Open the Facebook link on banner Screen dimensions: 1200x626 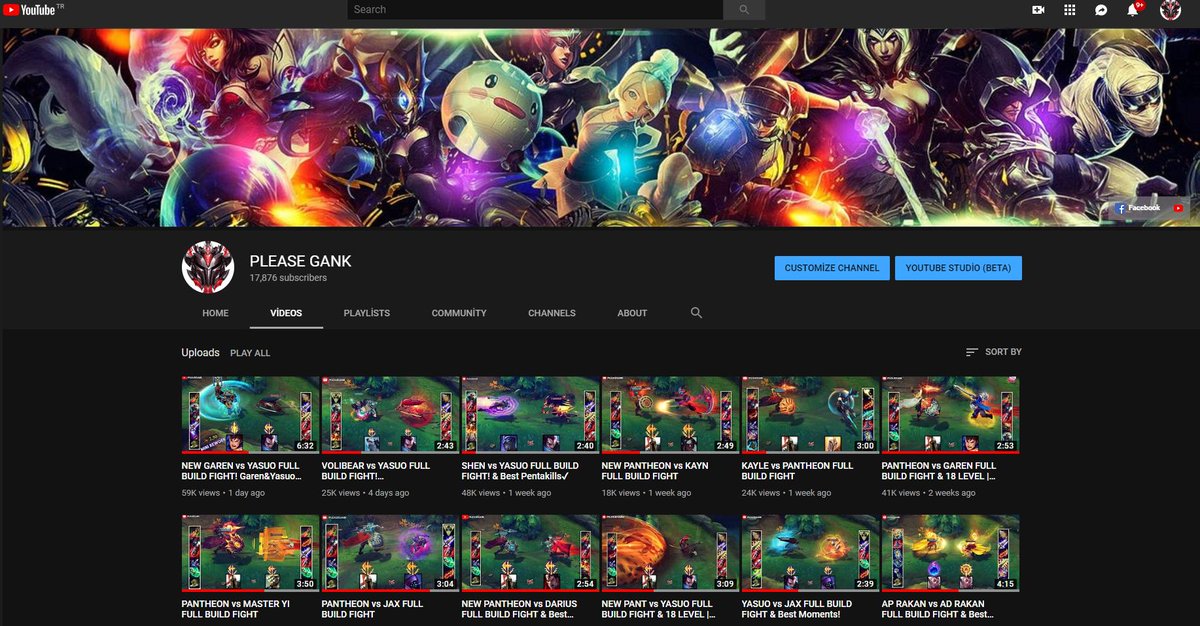click(1138, 208)
